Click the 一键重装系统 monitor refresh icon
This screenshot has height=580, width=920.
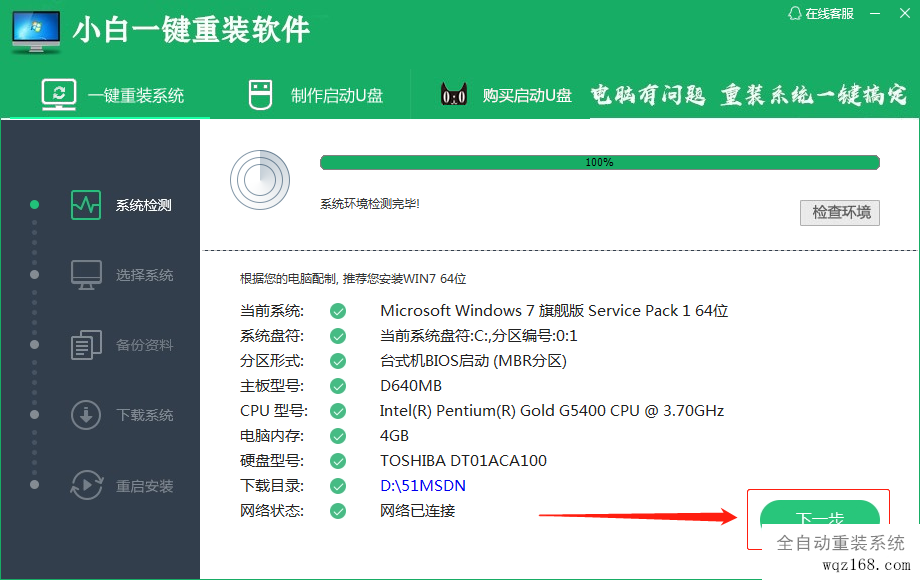(x=59, y=94)
